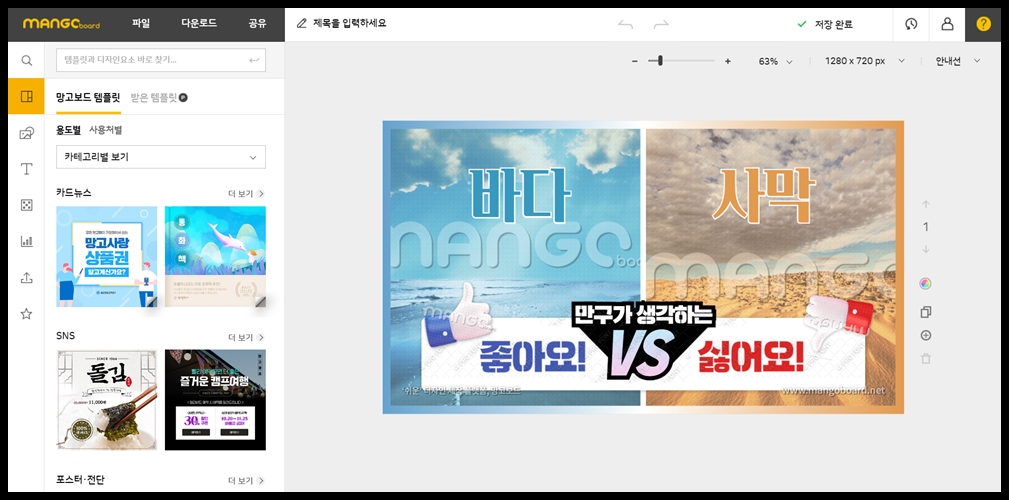The image size is (1009, 500).
Task: Delete page with trash icon
Action: (x=926, y=358)
